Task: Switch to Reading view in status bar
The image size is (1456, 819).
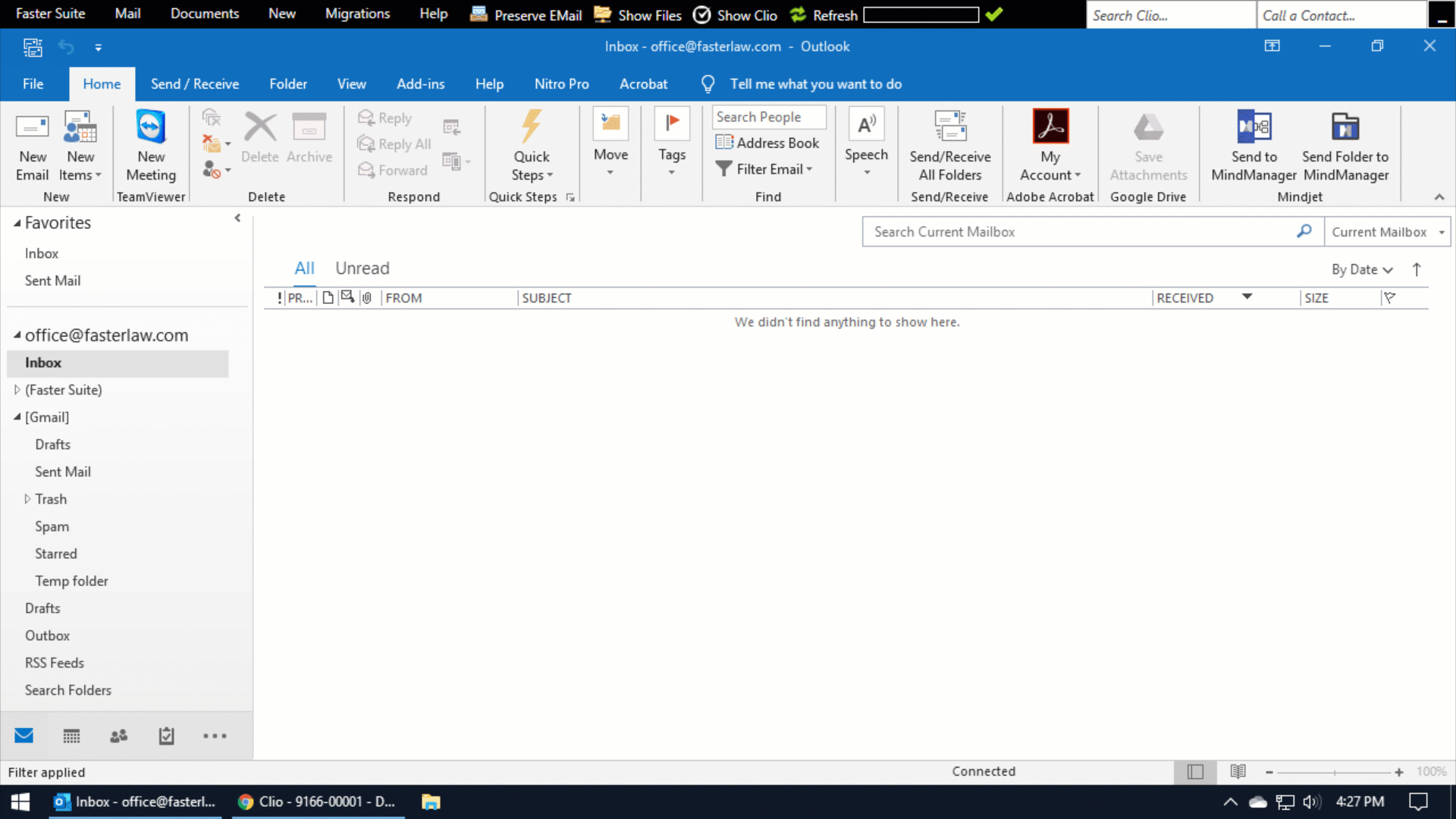Action: click(x=1238, y=772)
